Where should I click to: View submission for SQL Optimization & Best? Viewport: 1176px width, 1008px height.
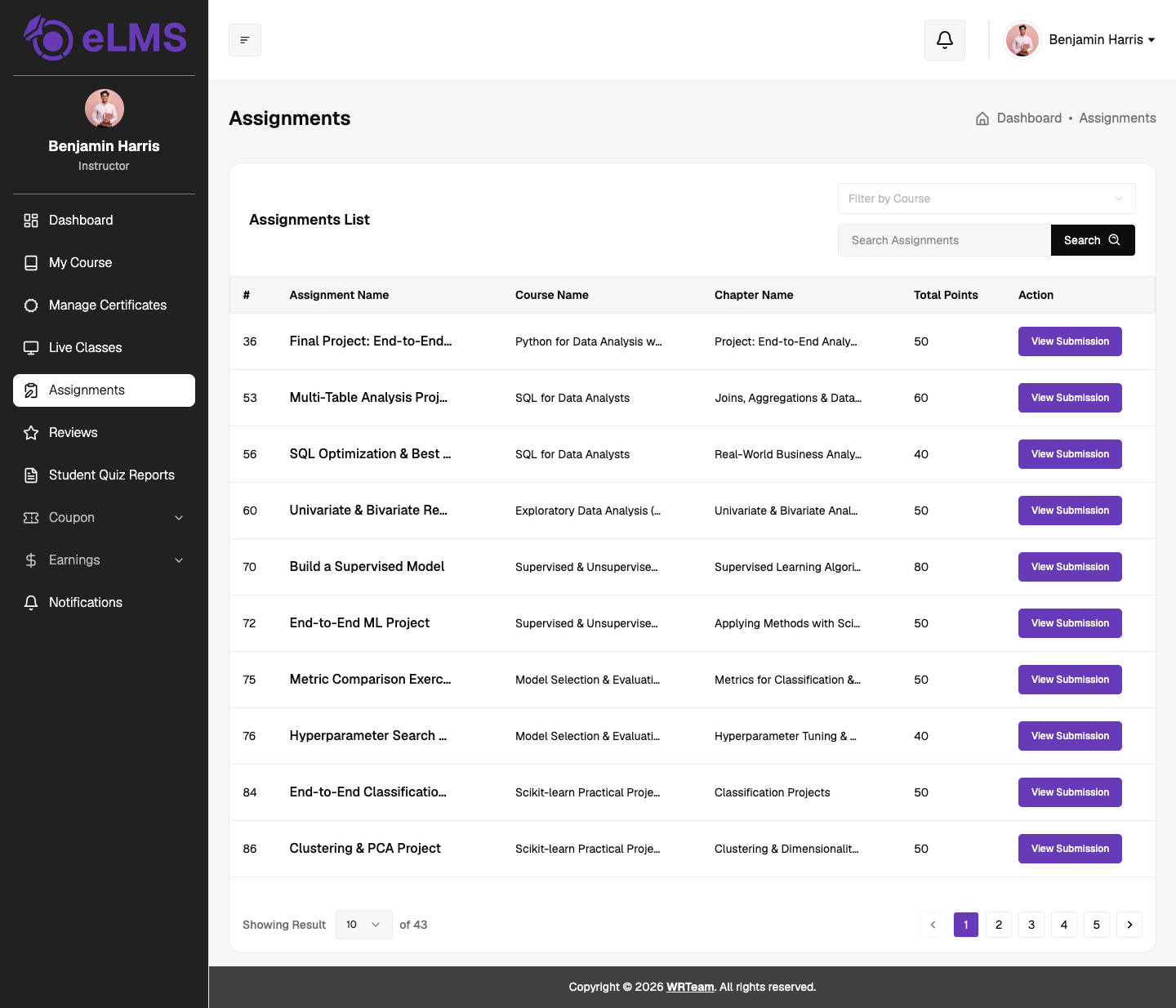click(1070, 454)
